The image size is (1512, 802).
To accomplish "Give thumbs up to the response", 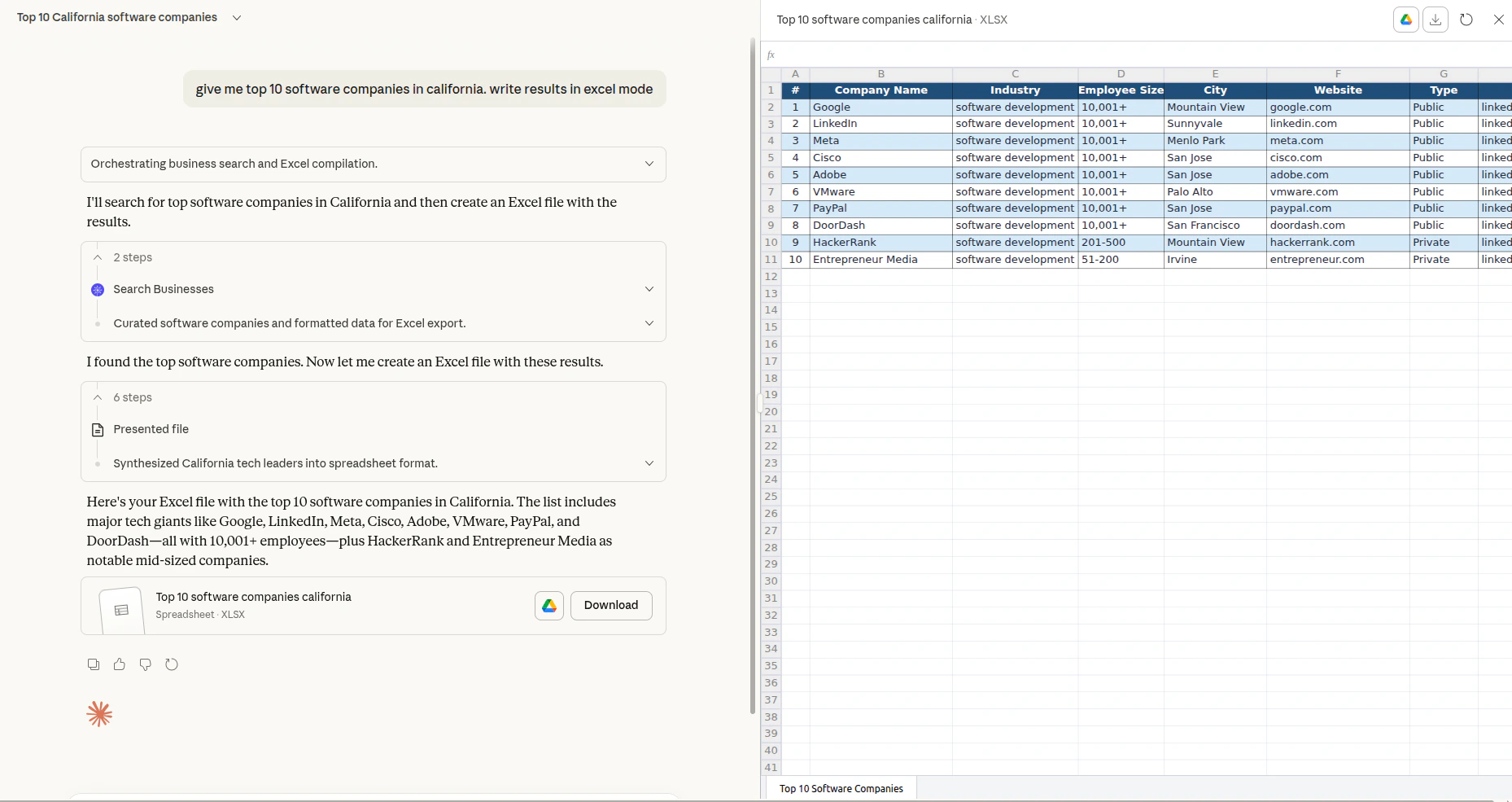I will 120,664.
